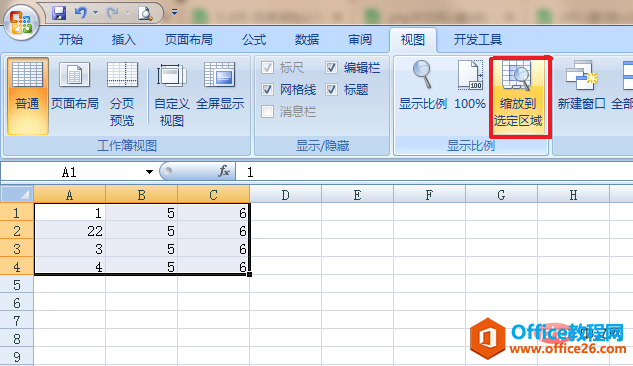The image size is (633, 366).
Task: Open the redo history dropdown arrow
Action: click(127, 13)
